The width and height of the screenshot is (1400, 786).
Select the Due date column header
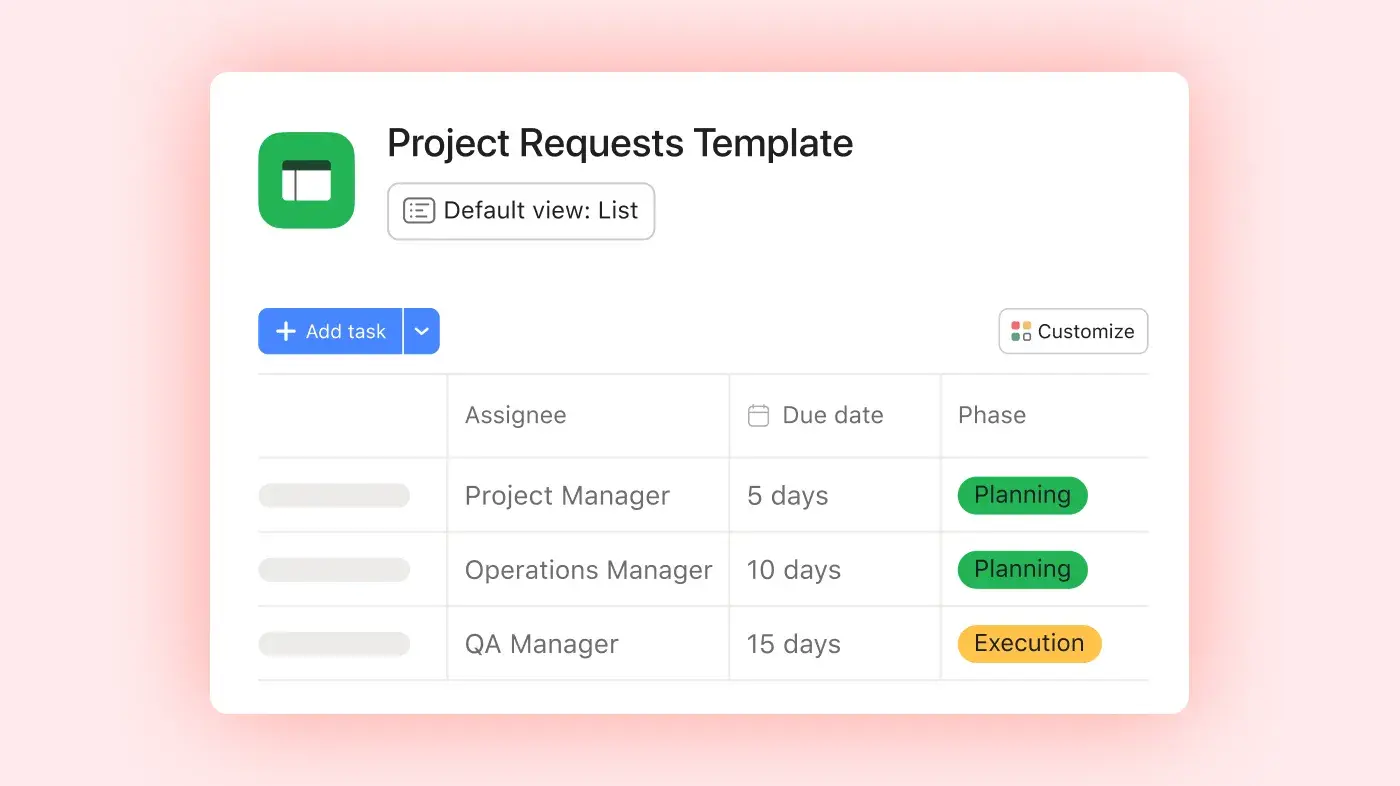pyautogui.click(x=832, y=415)
